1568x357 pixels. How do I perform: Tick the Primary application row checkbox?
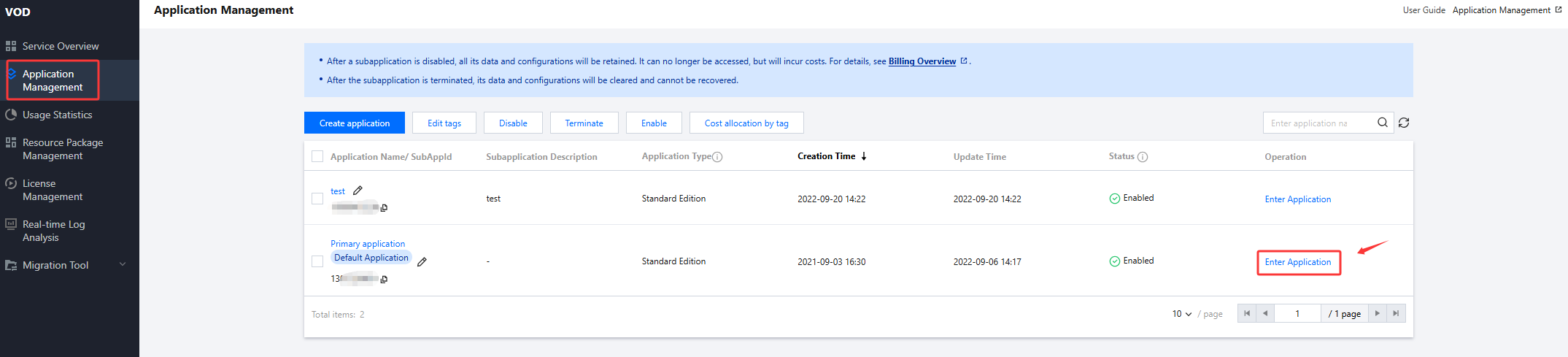click(317, 261)
